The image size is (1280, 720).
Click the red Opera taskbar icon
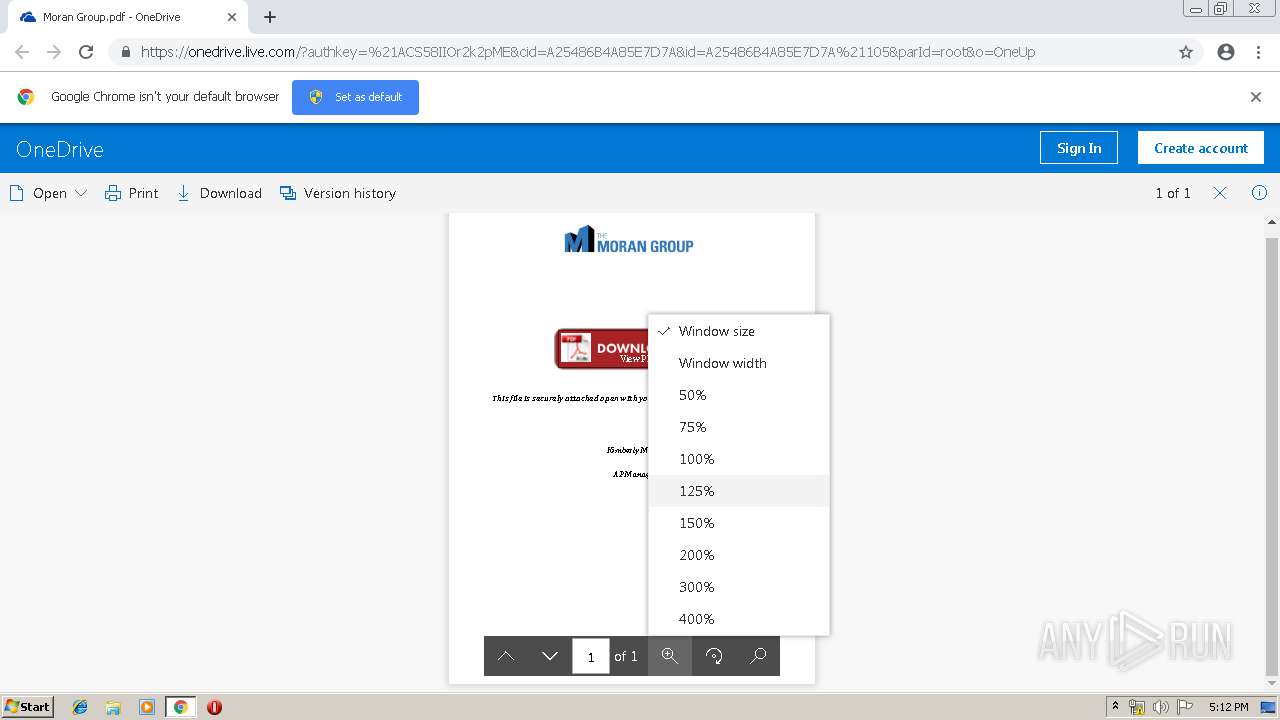click(214, 707)
